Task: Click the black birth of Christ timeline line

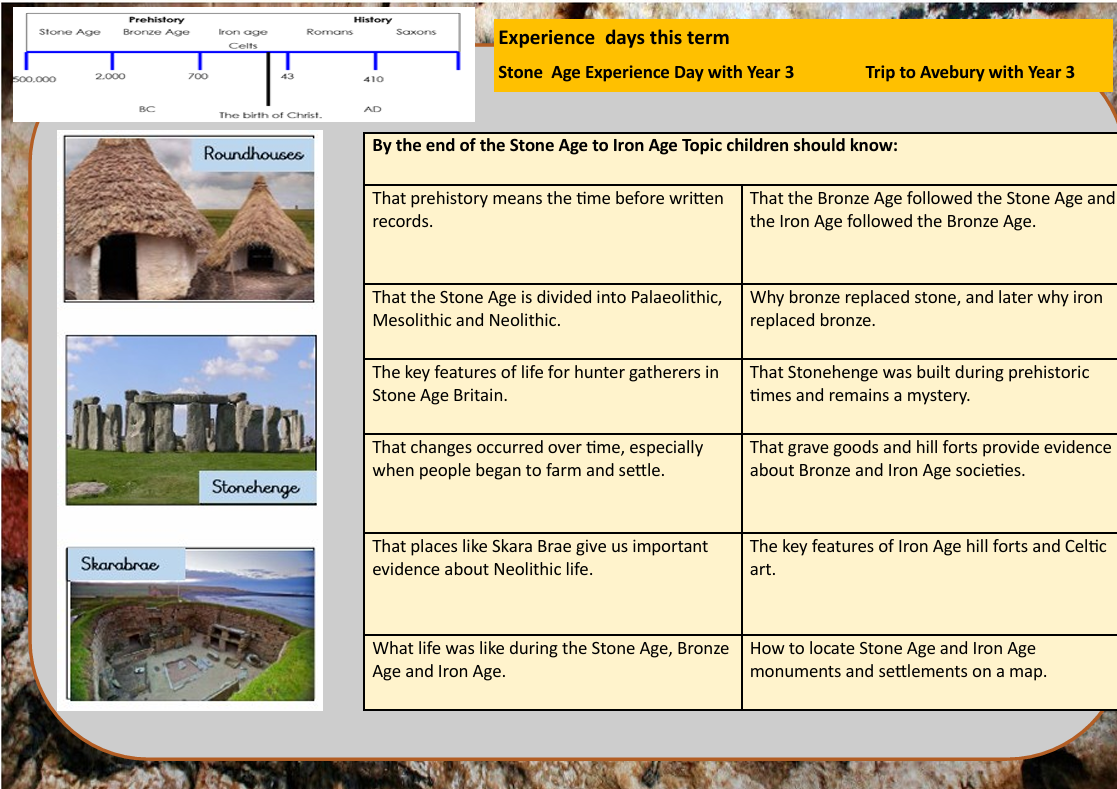Action: click(268, 80)
